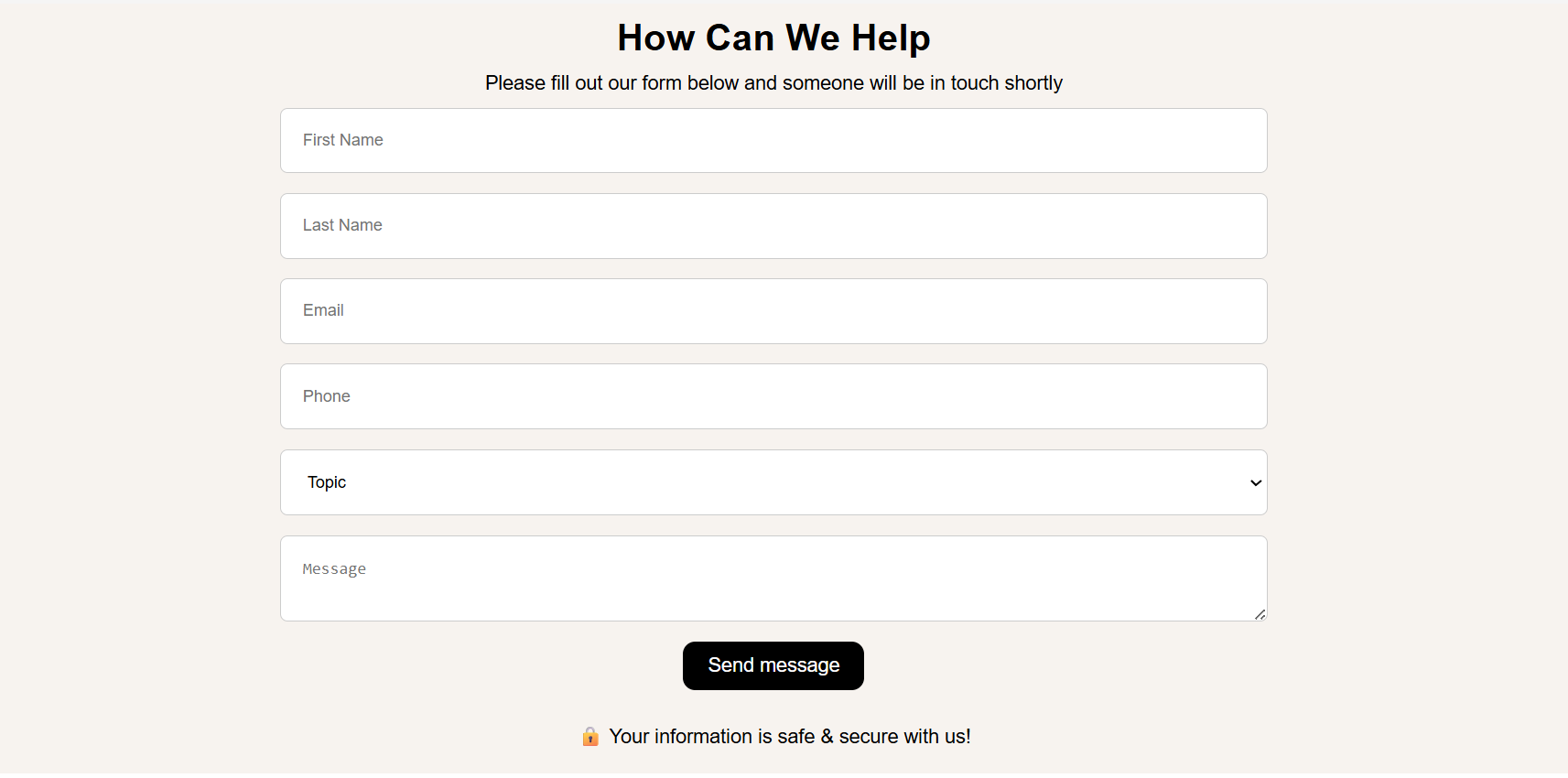The image size is (1568, 778).
Task: Click the 'First Name' placeholder text
Action: point(343,140)
